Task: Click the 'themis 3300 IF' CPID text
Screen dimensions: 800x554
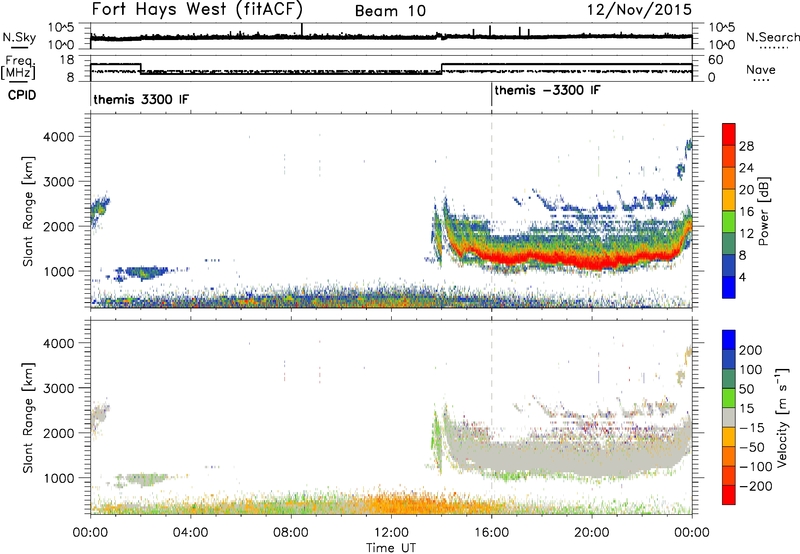Action: point(141,99)
